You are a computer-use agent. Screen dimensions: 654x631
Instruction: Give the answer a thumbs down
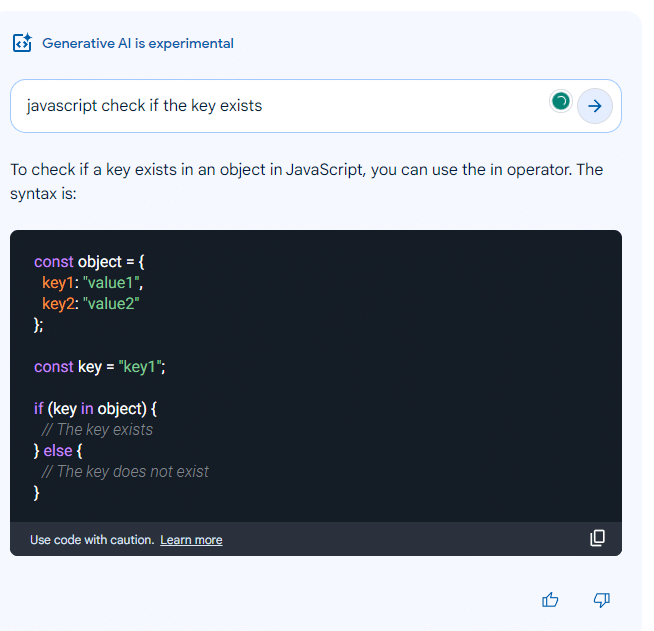coord(601,600)
